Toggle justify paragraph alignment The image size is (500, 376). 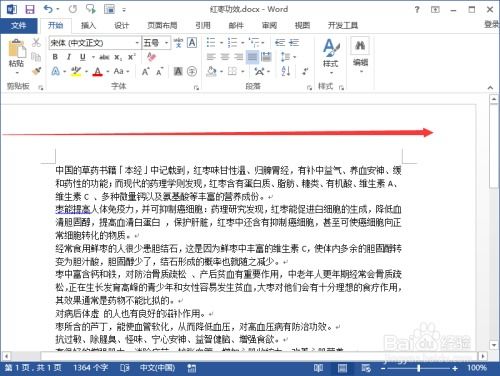[x=252, y=57]
